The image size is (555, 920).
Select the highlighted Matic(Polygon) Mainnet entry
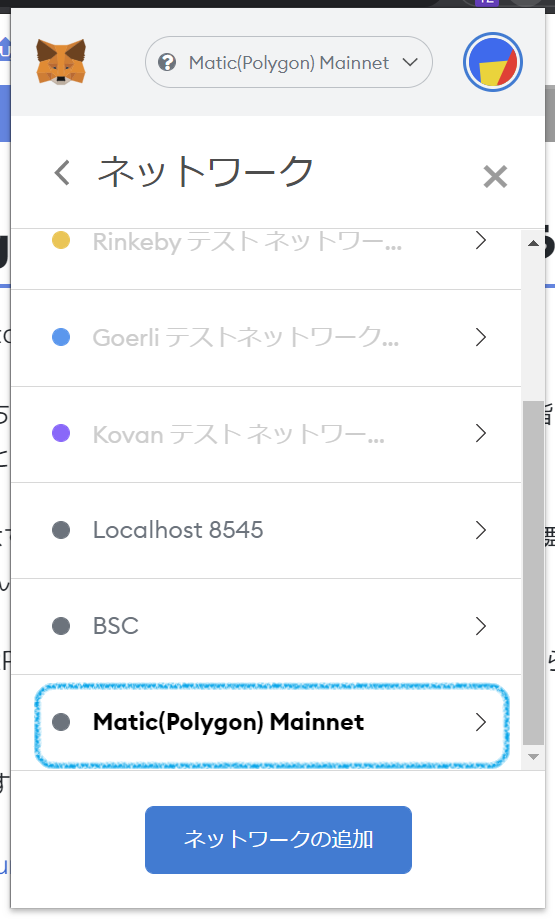[x=271, y=723]
